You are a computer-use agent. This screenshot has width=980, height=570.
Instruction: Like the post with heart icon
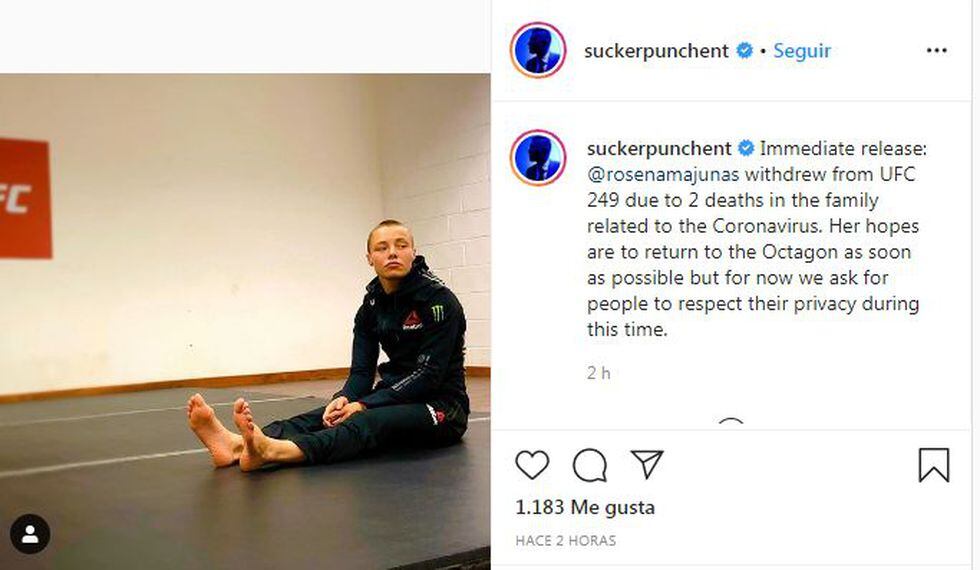(532, 465)
